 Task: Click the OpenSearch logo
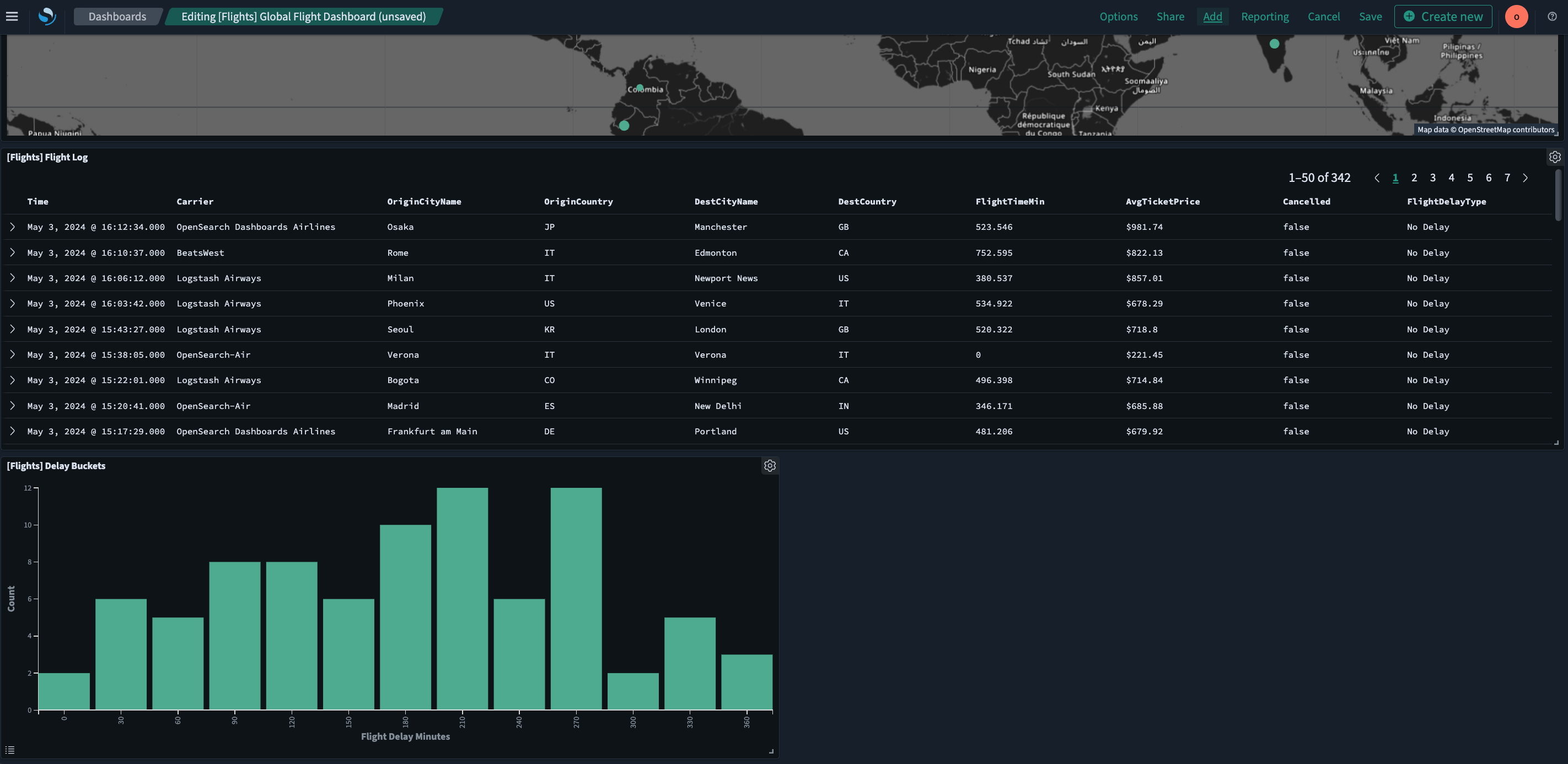coord(46,16)
